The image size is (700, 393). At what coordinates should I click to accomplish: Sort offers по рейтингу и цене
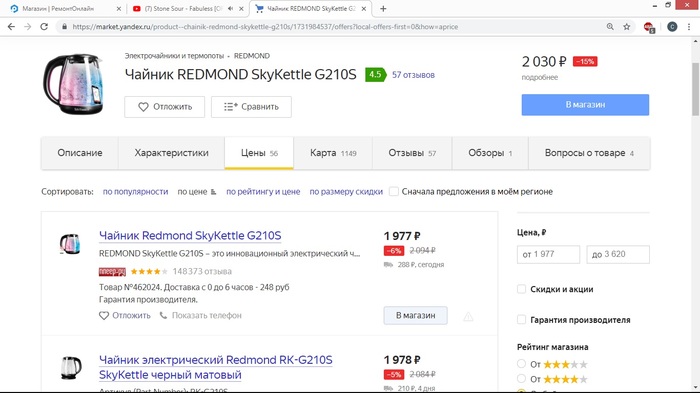pyautogui.click(x=263, y=192)
